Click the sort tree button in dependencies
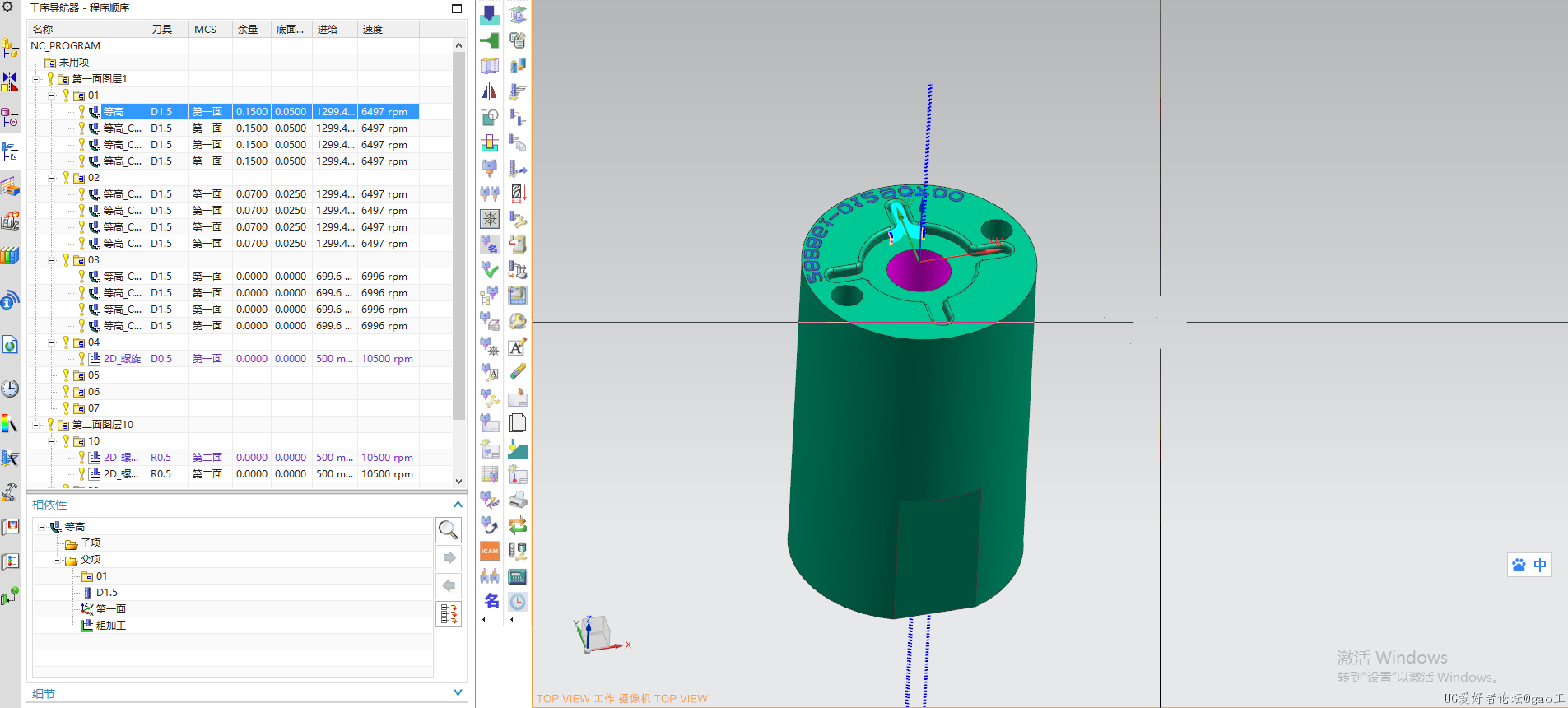This screenshot has height=708, width=1568. click(x=449, y=613)
